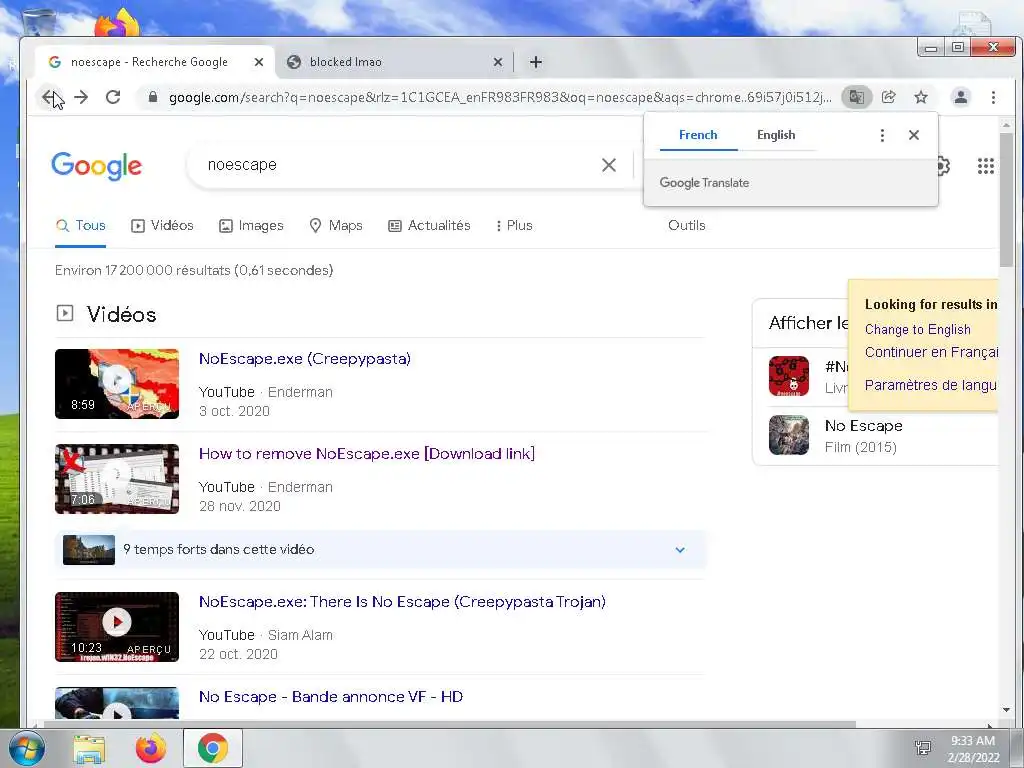Bookmark this page with the star icon
The image size is (1024, 768).
coord(921,97)
